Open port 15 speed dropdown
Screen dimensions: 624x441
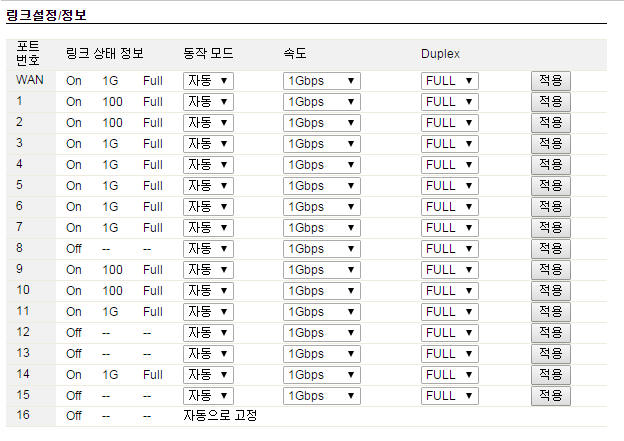322,396
